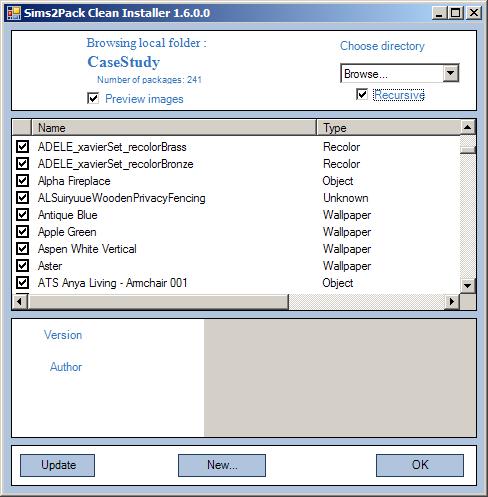This screenshot has width=488, height=497.
Task: Click the vertical scrollbar thumb
Action: [x=468, y=150]
